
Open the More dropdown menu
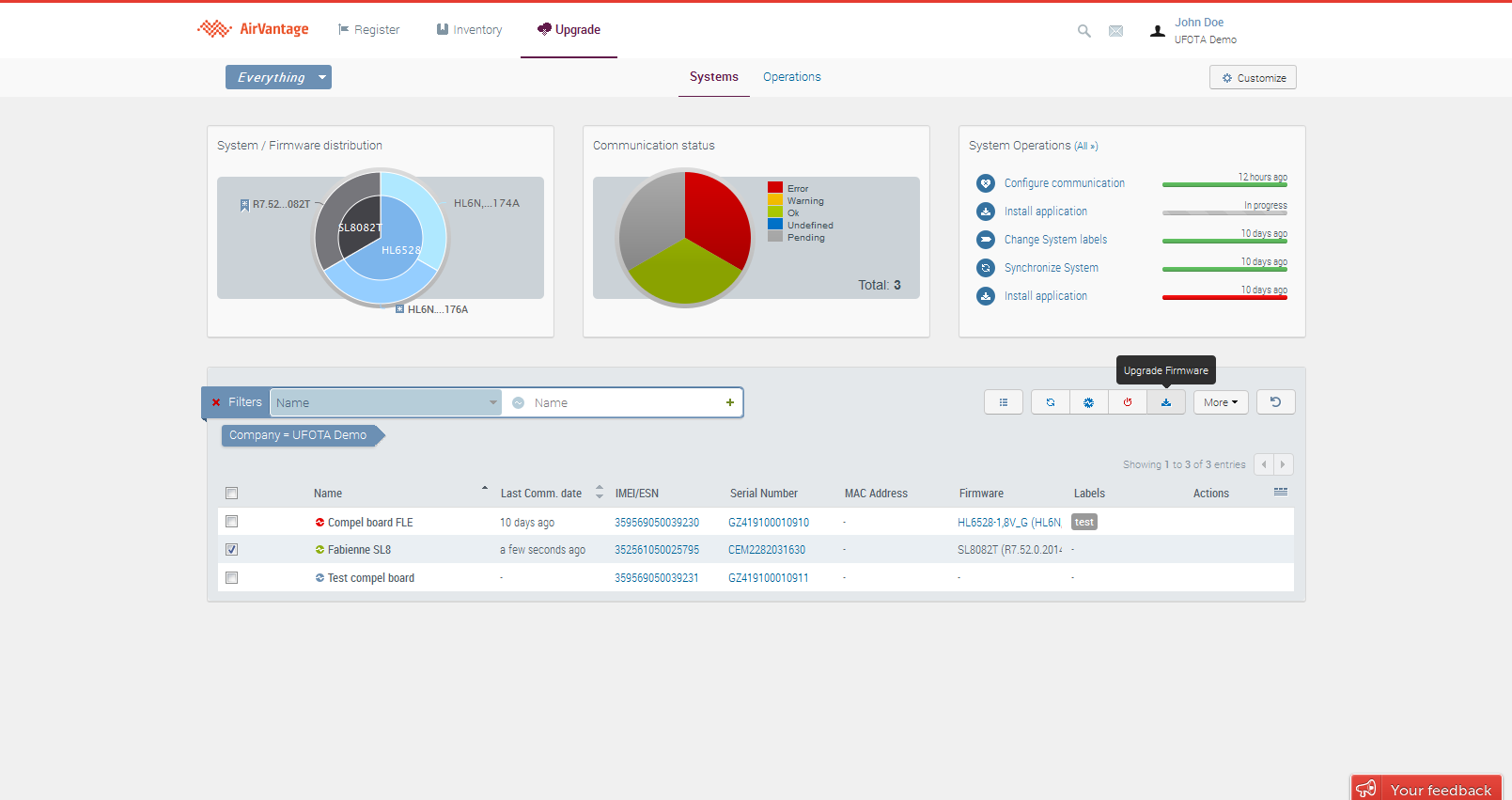point(1220,402)
